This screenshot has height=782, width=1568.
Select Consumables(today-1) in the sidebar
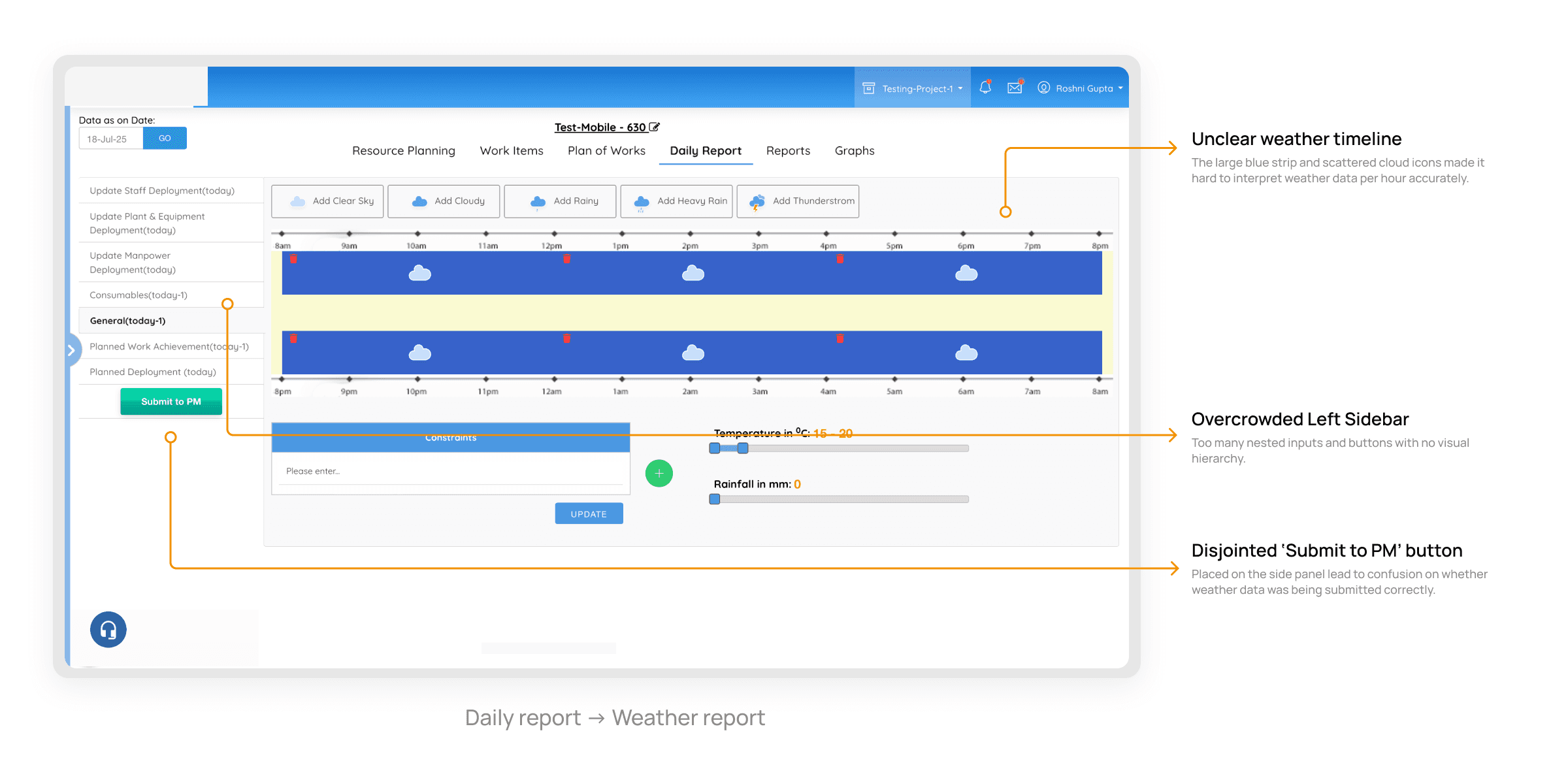139,295
